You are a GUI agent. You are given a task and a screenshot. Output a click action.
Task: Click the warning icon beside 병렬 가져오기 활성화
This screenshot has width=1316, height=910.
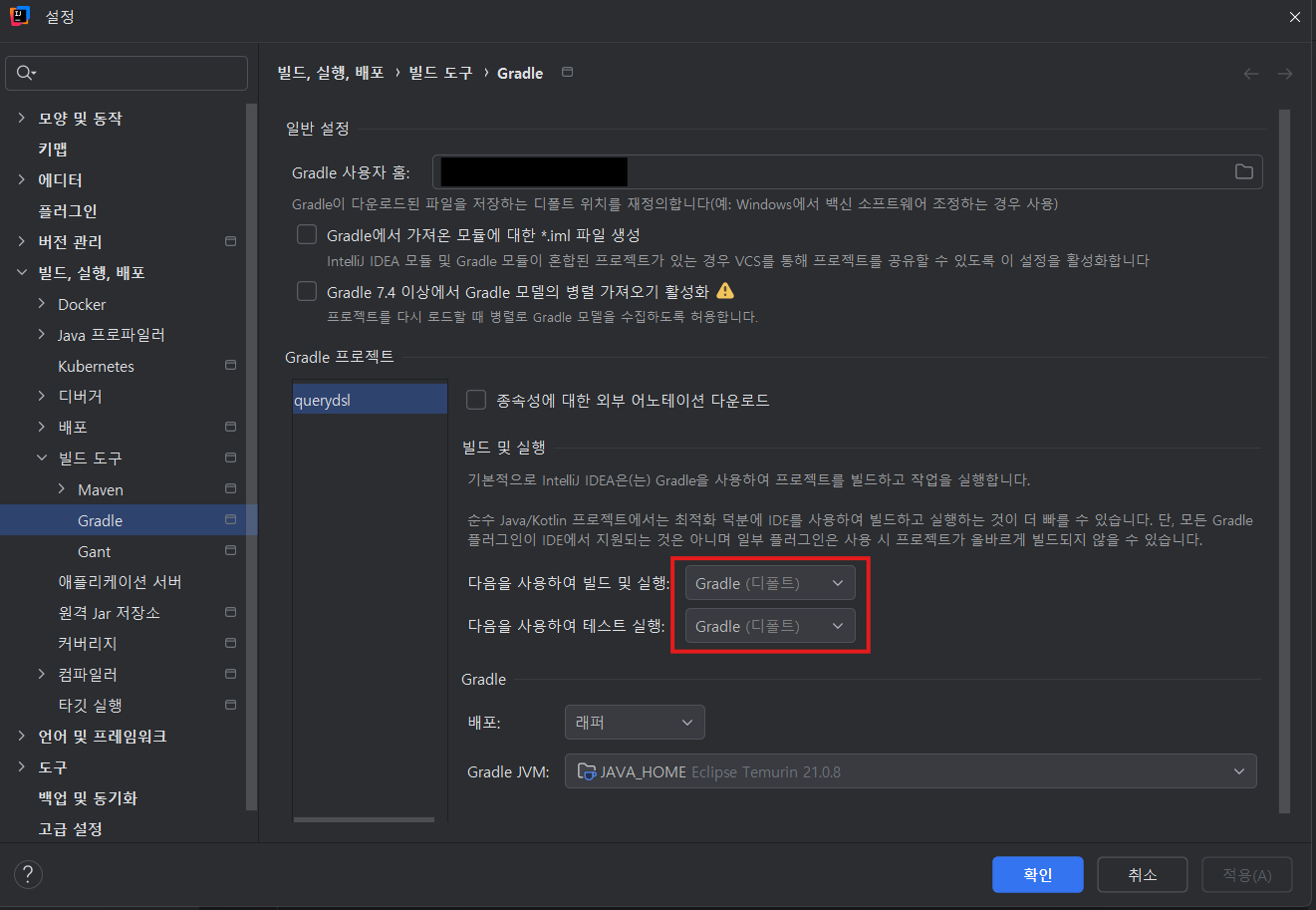(x=725, y=291)
